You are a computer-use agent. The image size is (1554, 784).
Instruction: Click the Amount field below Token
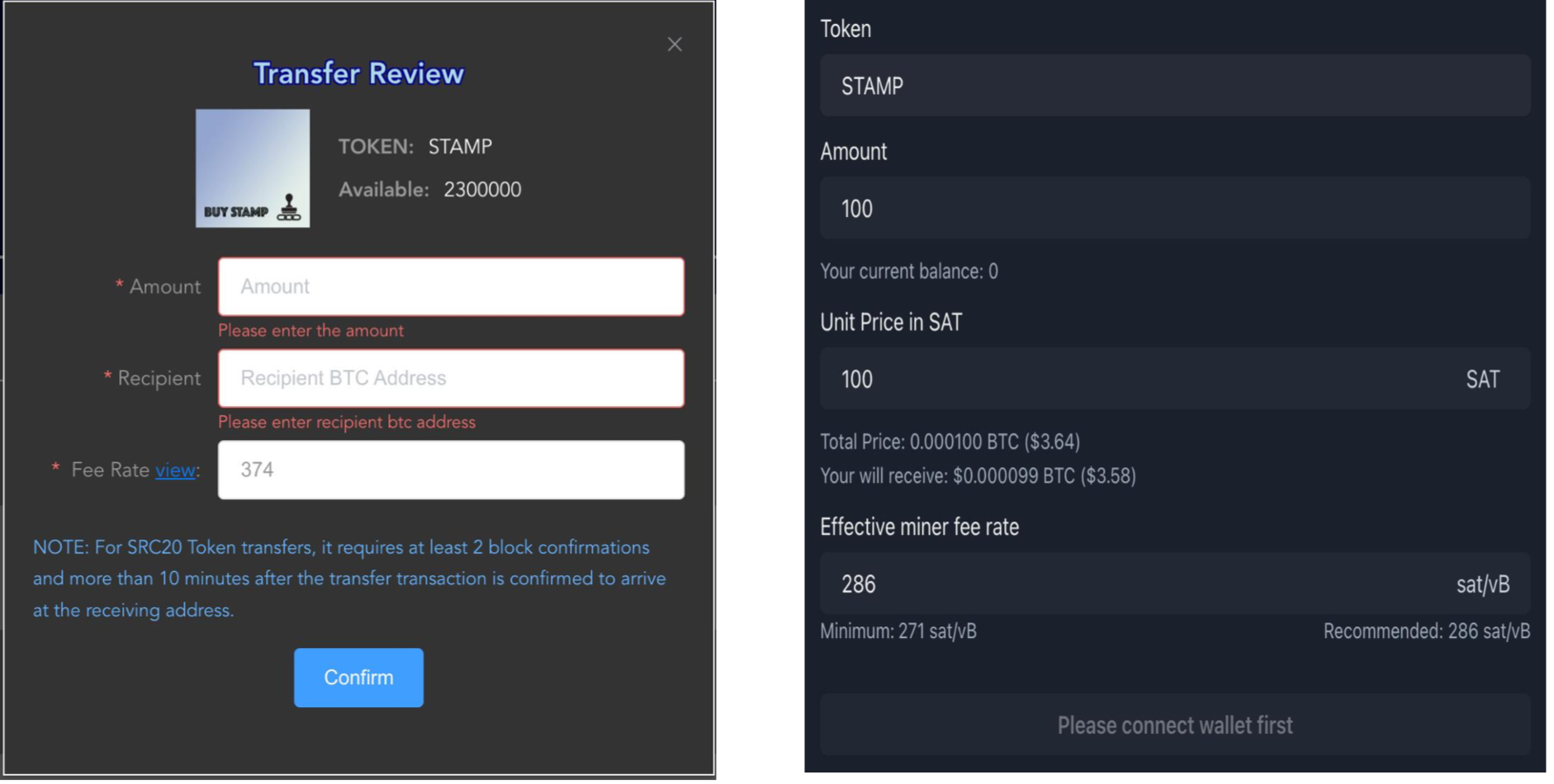click(1174, 209)
